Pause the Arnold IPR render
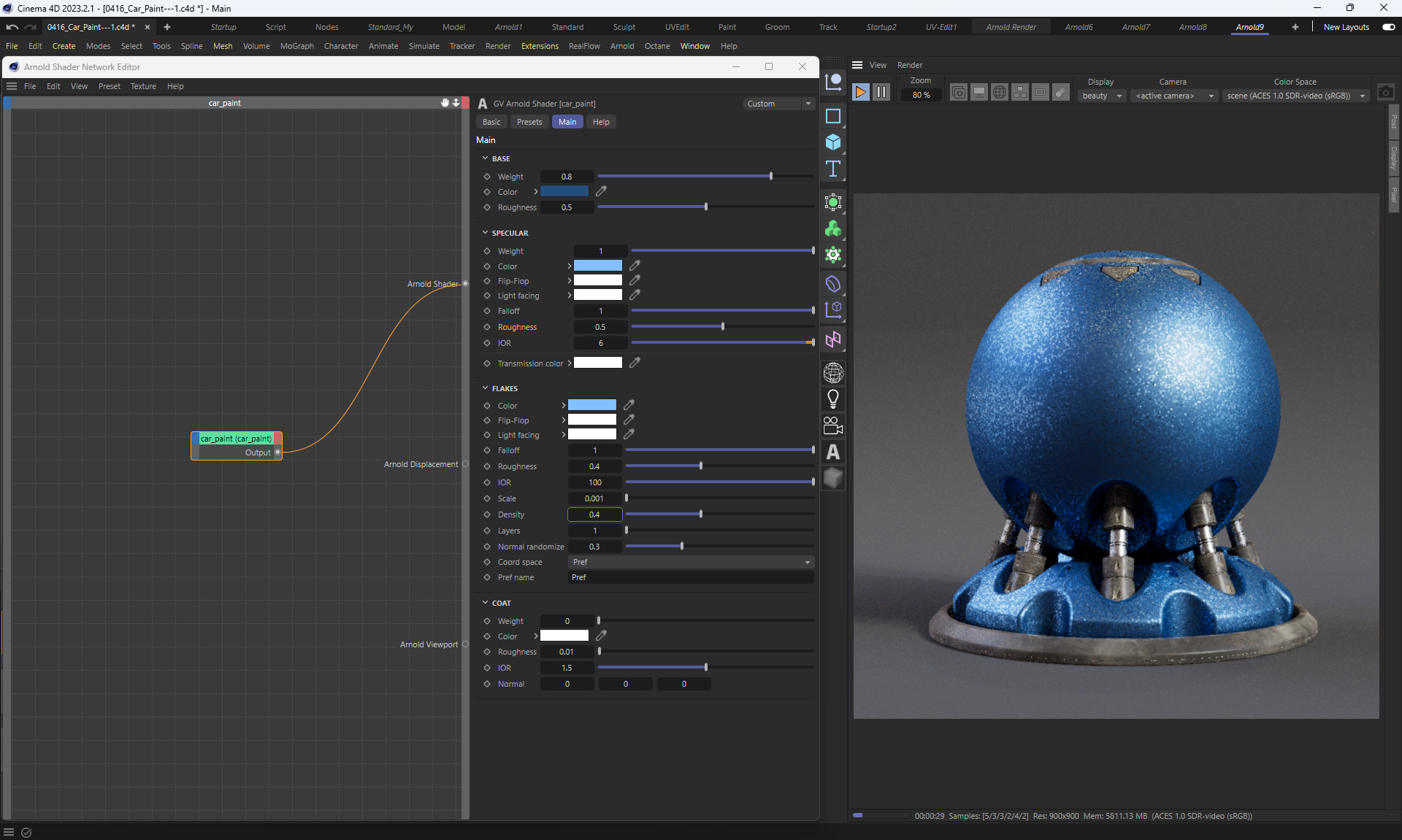The width and height of the screenshot is (1402, 840). click(x=881, y=92)
